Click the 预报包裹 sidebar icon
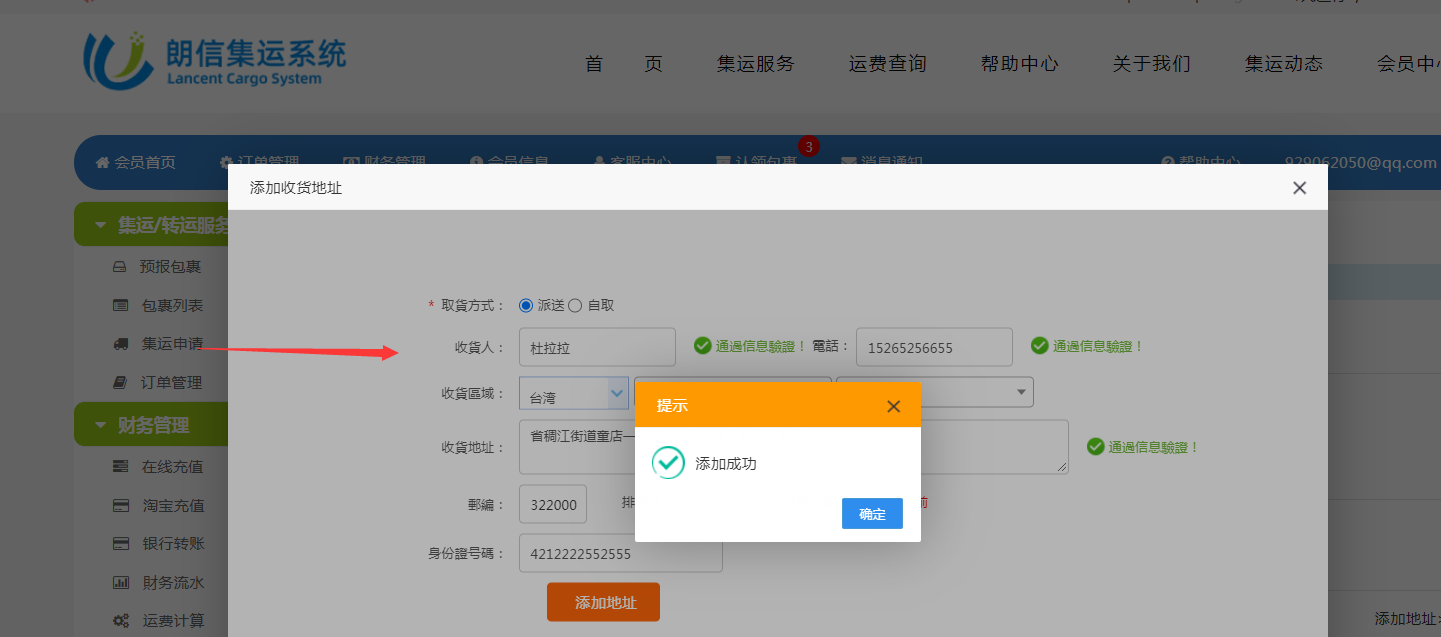This screenshot has height=637, width=1441. pyautogui.click(x=120, y=267)
